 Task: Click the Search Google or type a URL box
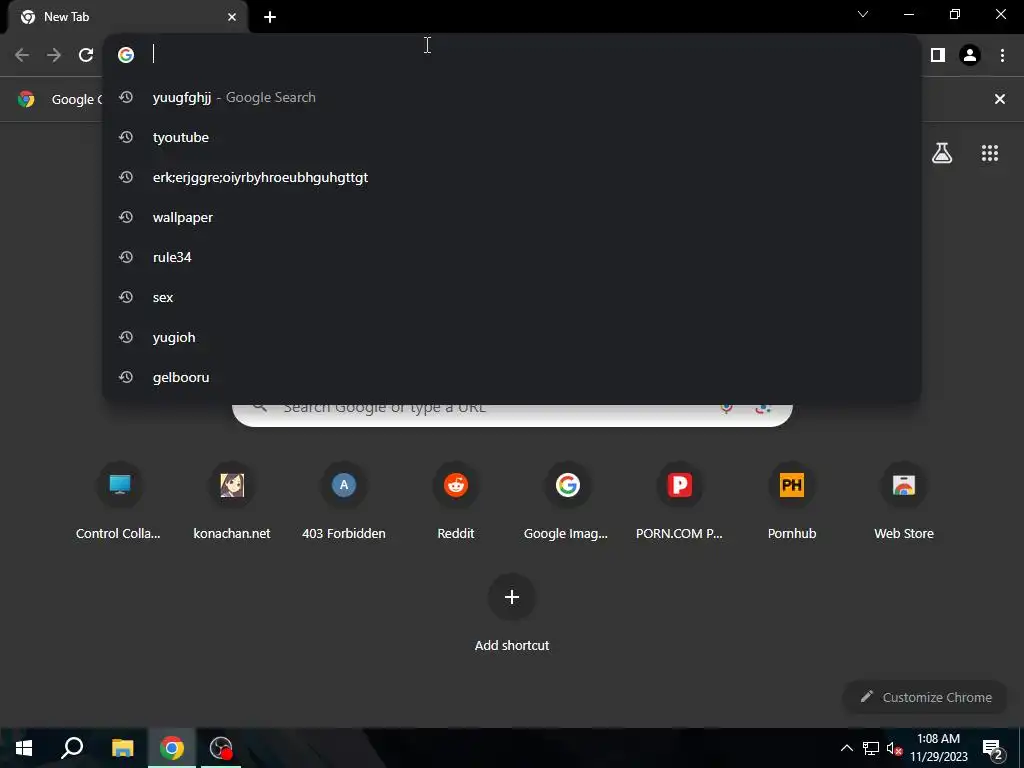512,415
